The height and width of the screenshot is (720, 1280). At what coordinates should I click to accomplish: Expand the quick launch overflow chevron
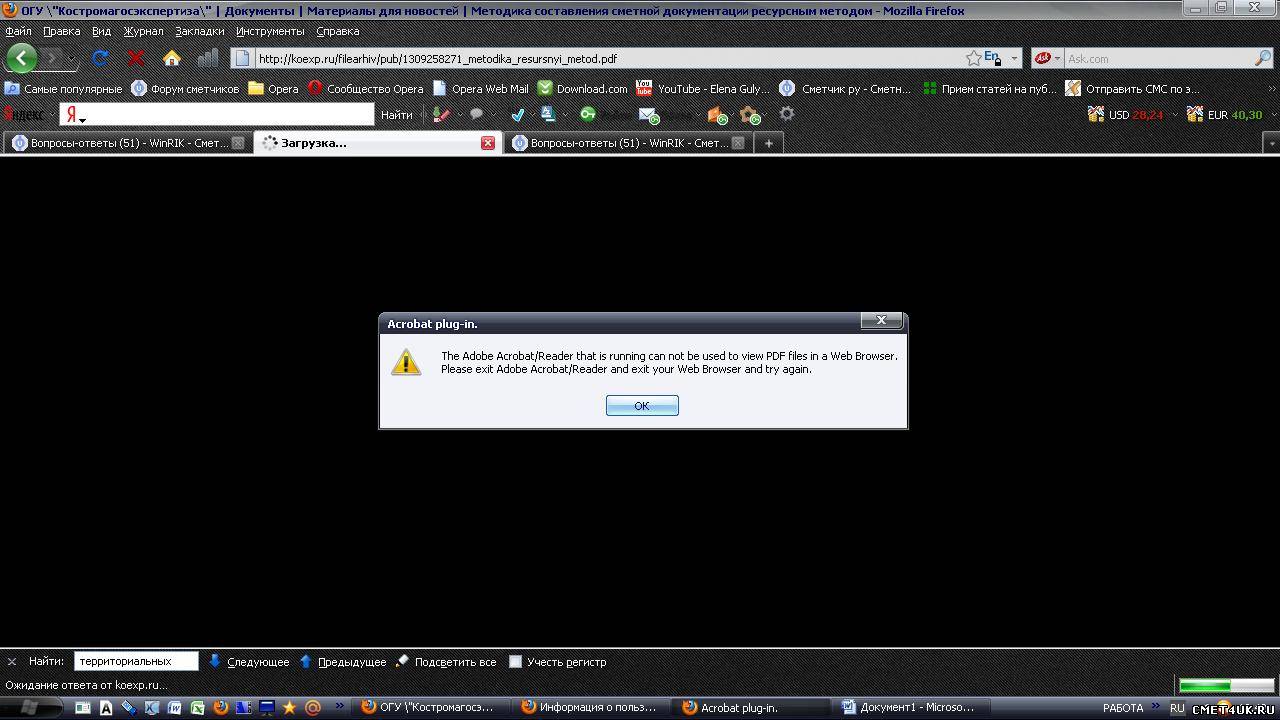click(x=339, y=706)
